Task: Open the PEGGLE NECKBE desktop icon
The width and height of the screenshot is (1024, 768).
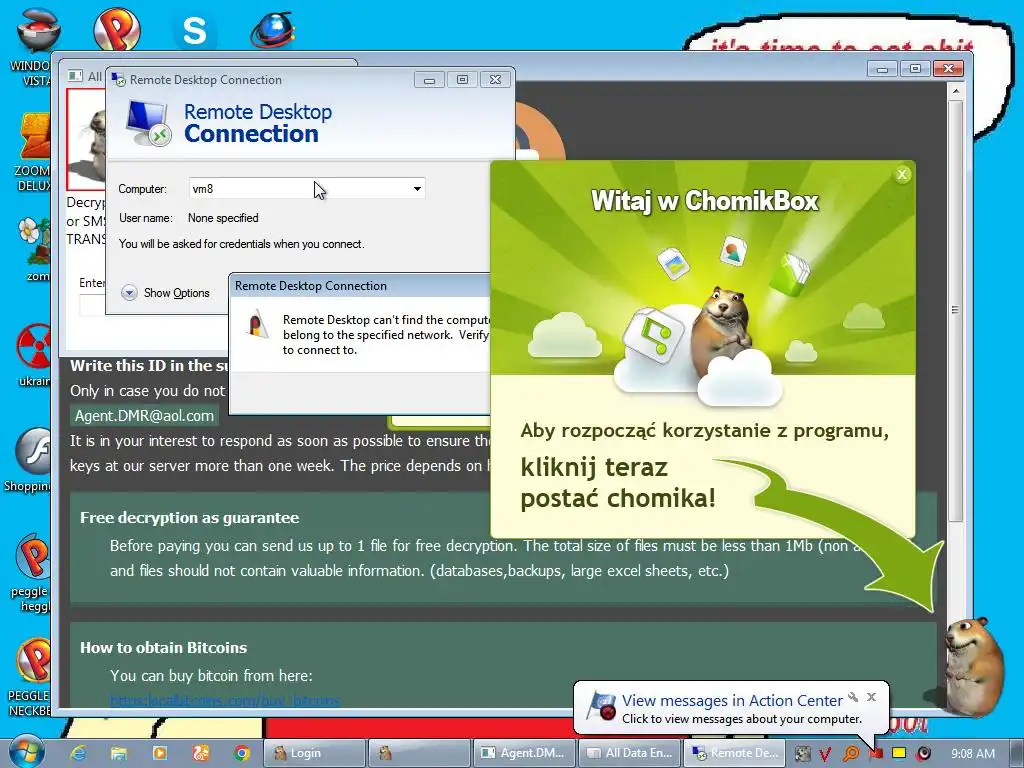Action: point(31,677)
